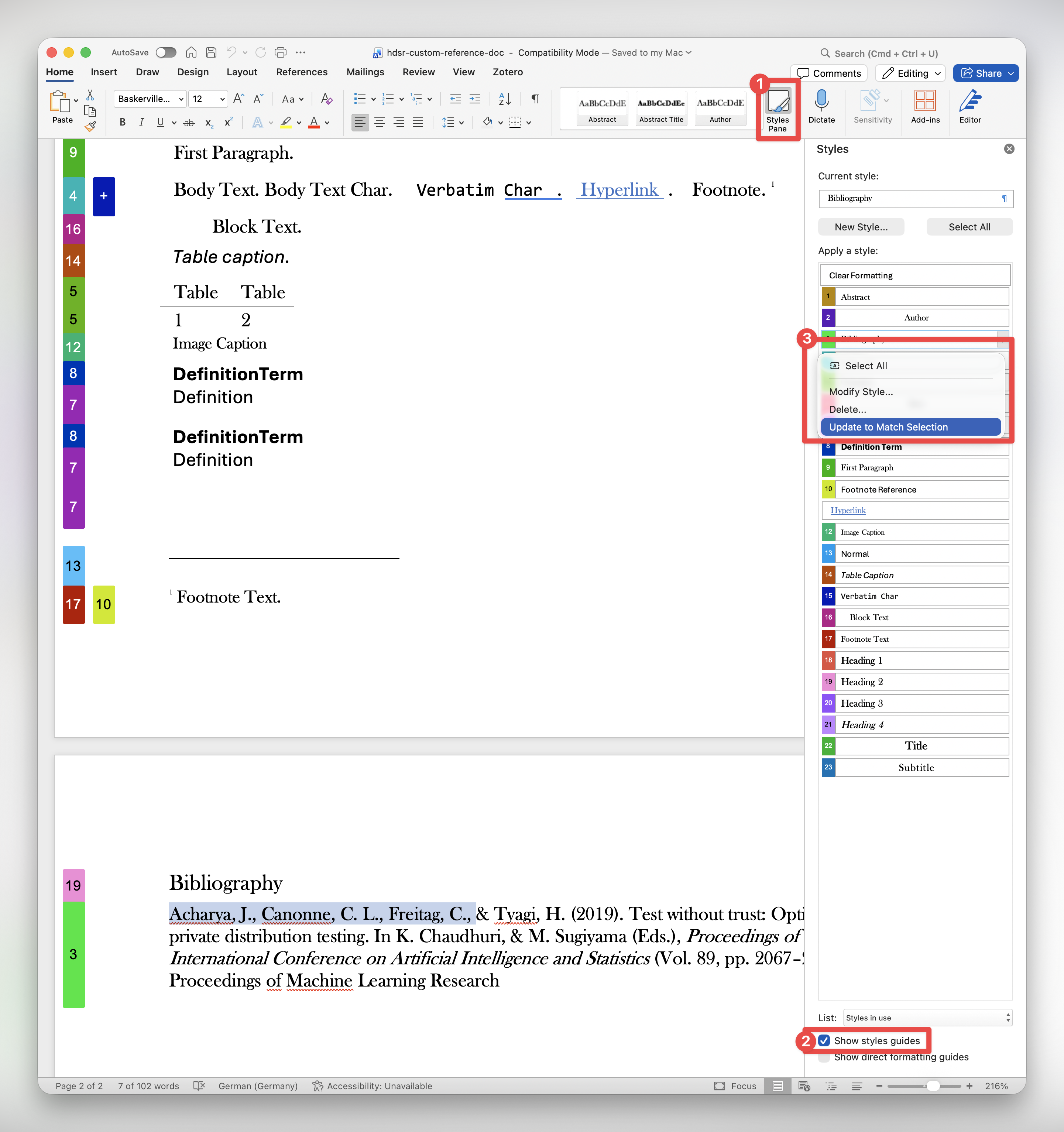
Task: Toggle the AutoSave switch
Action: coord(166,52)
